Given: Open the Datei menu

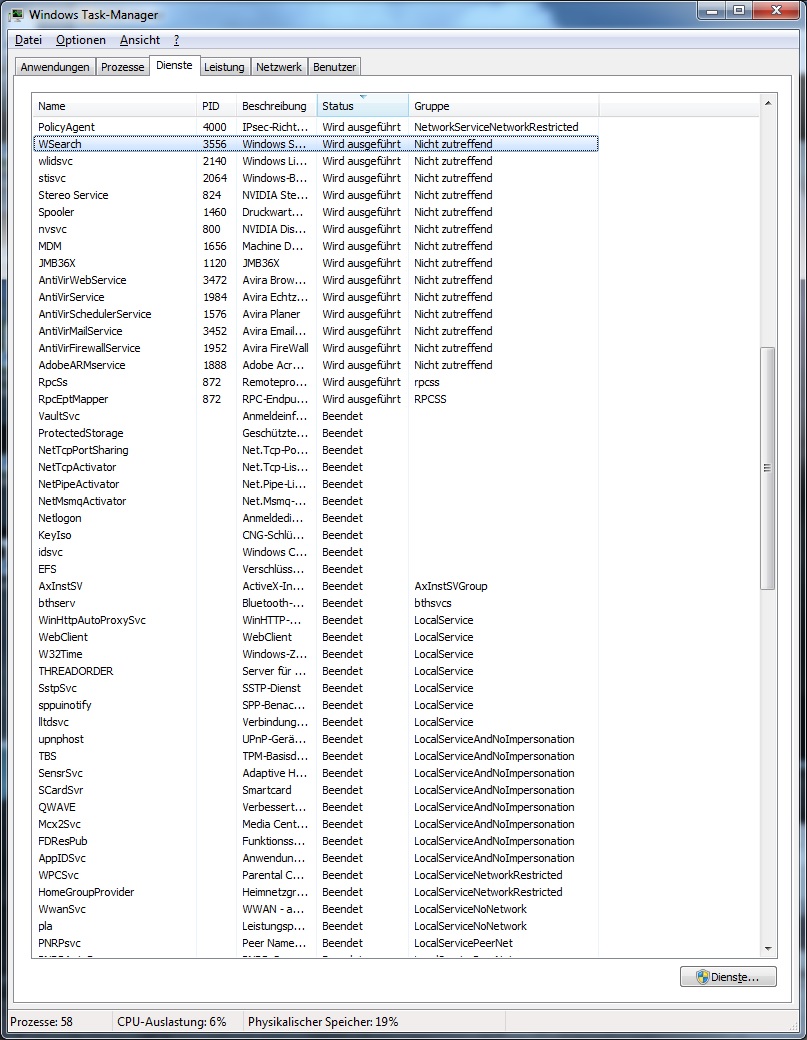Looking at the screenshot, I should coord(29,40).
